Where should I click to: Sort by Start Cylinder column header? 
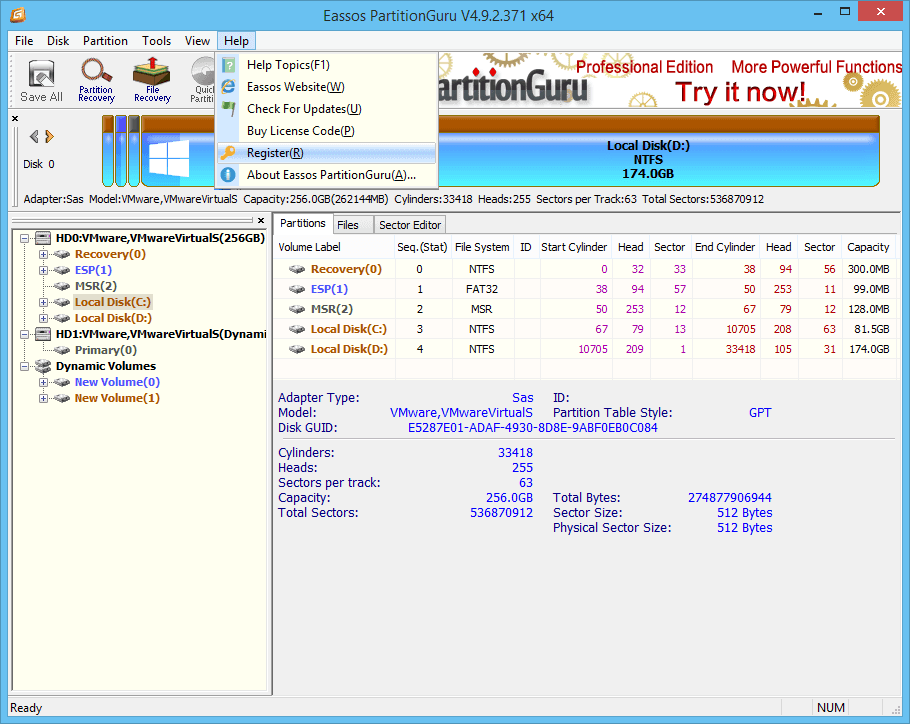[x=574, y=247]
